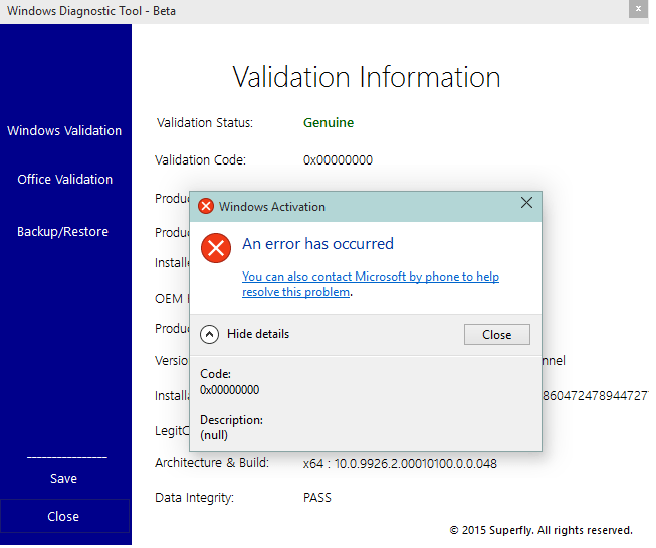Open the contact Microsoft by phone link

[x=370, y=284]
